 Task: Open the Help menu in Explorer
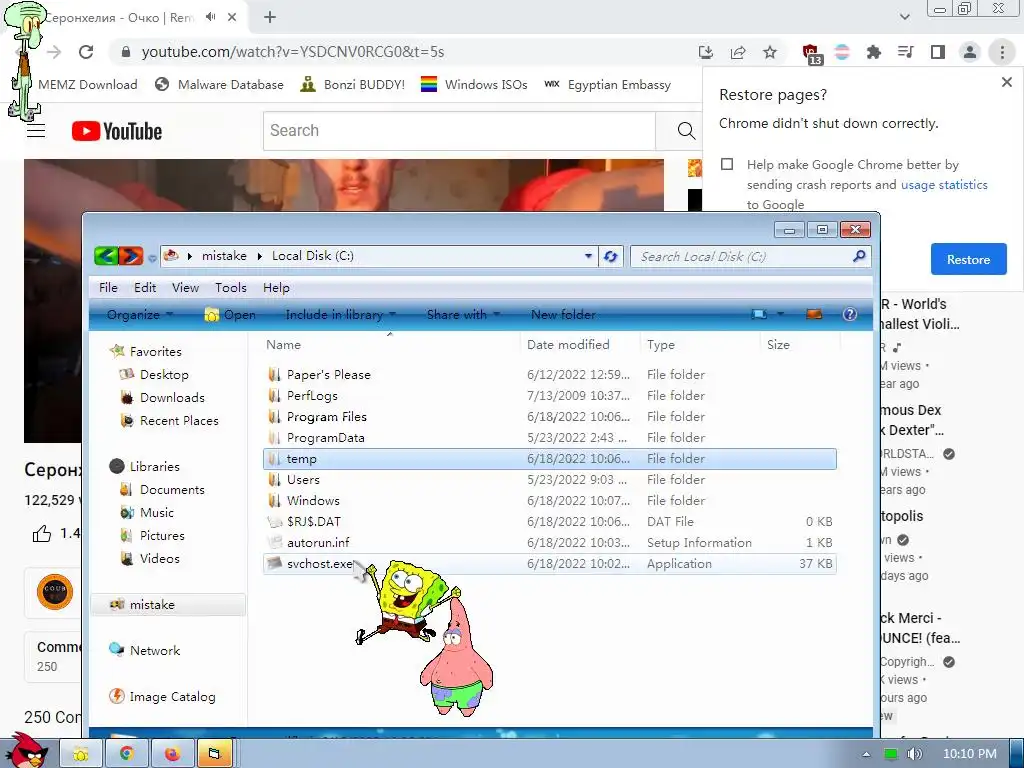[276, 287]
